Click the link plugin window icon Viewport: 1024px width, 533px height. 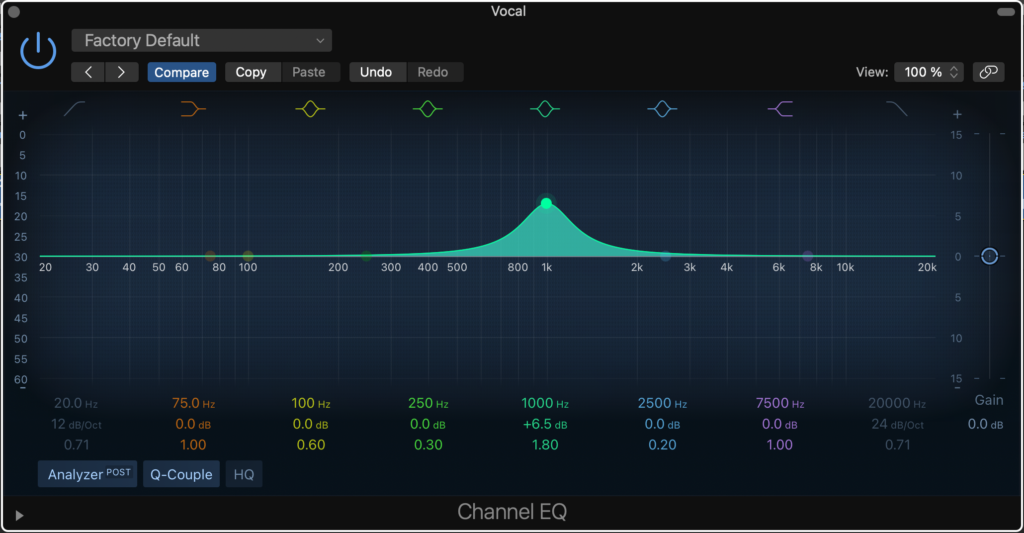(x=988, y=72)
